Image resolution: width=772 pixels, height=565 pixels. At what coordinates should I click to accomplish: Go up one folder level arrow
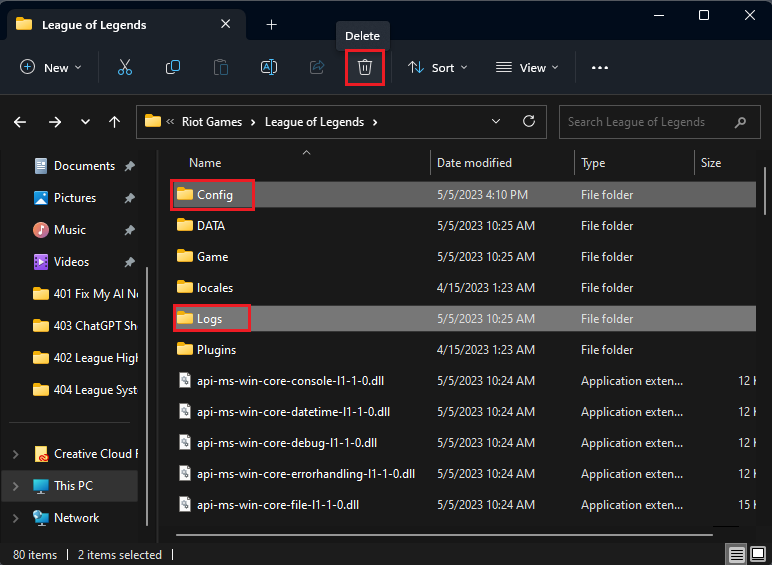(x=115, y=122)
